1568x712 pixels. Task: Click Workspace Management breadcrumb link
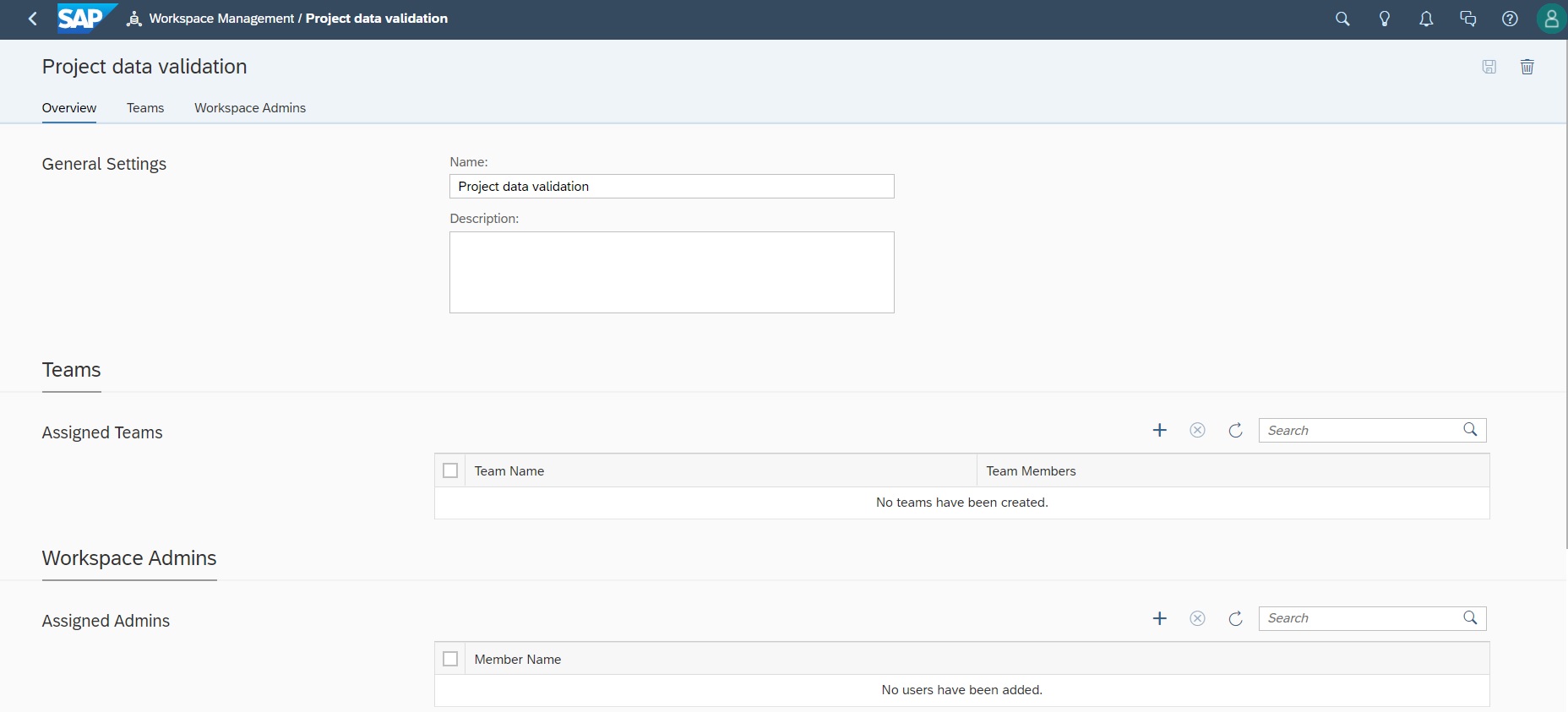click(x=221, y=19)
